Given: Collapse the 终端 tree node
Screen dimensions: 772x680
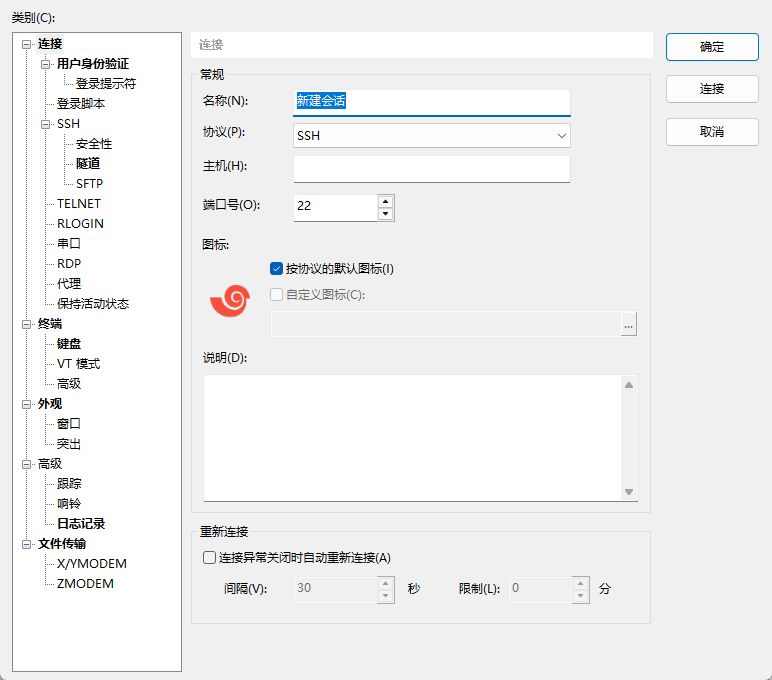Looking at the screenshot, I should coord(27,324).
